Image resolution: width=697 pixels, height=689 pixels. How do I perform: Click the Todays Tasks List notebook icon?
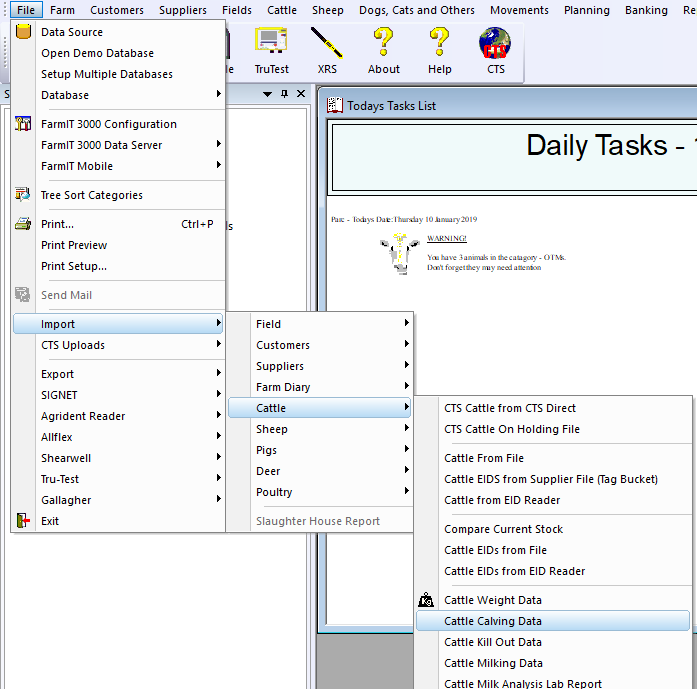tap(335, 105)
